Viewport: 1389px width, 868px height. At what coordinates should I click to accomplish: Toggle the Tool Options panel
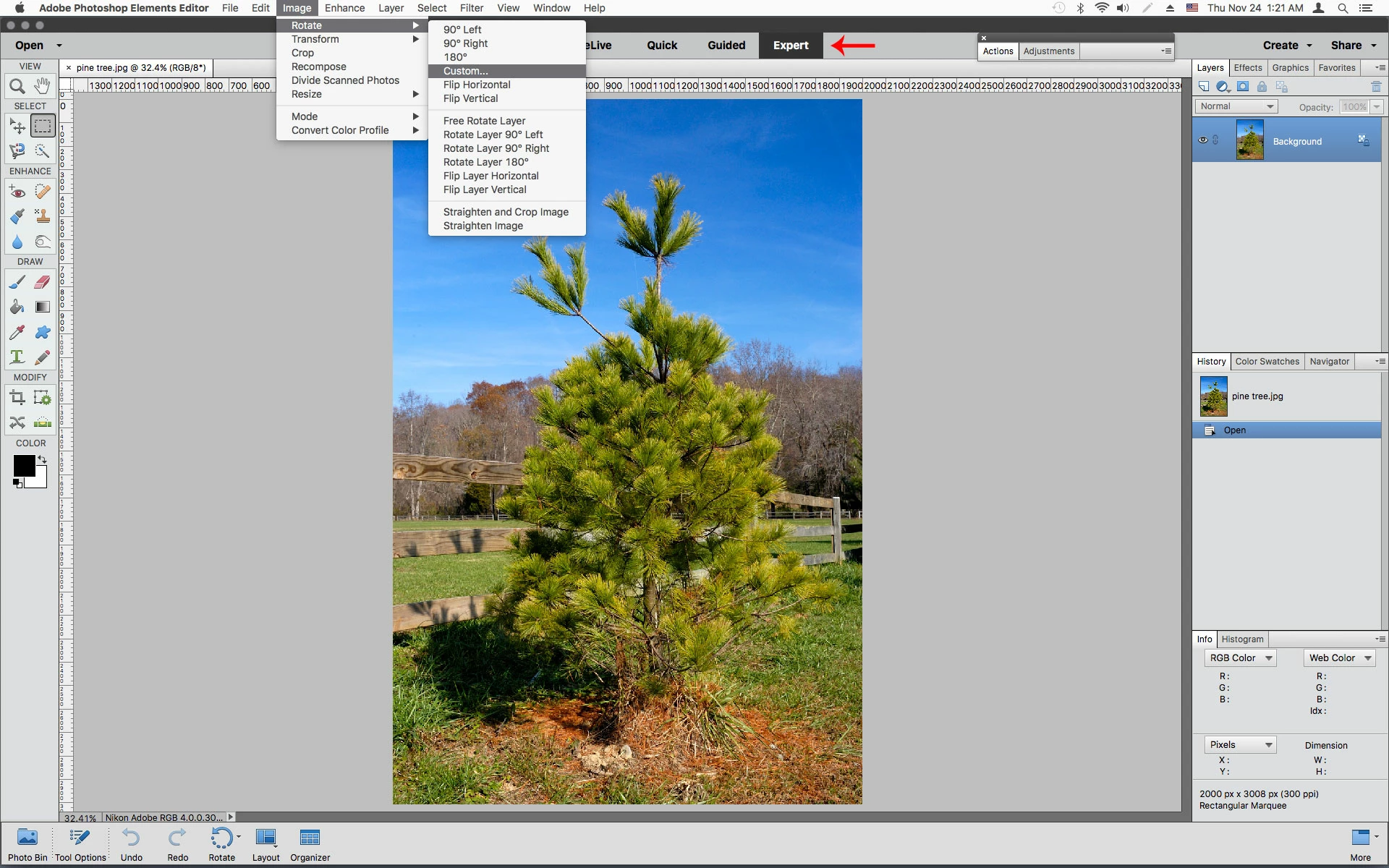[x=80, y=844]
